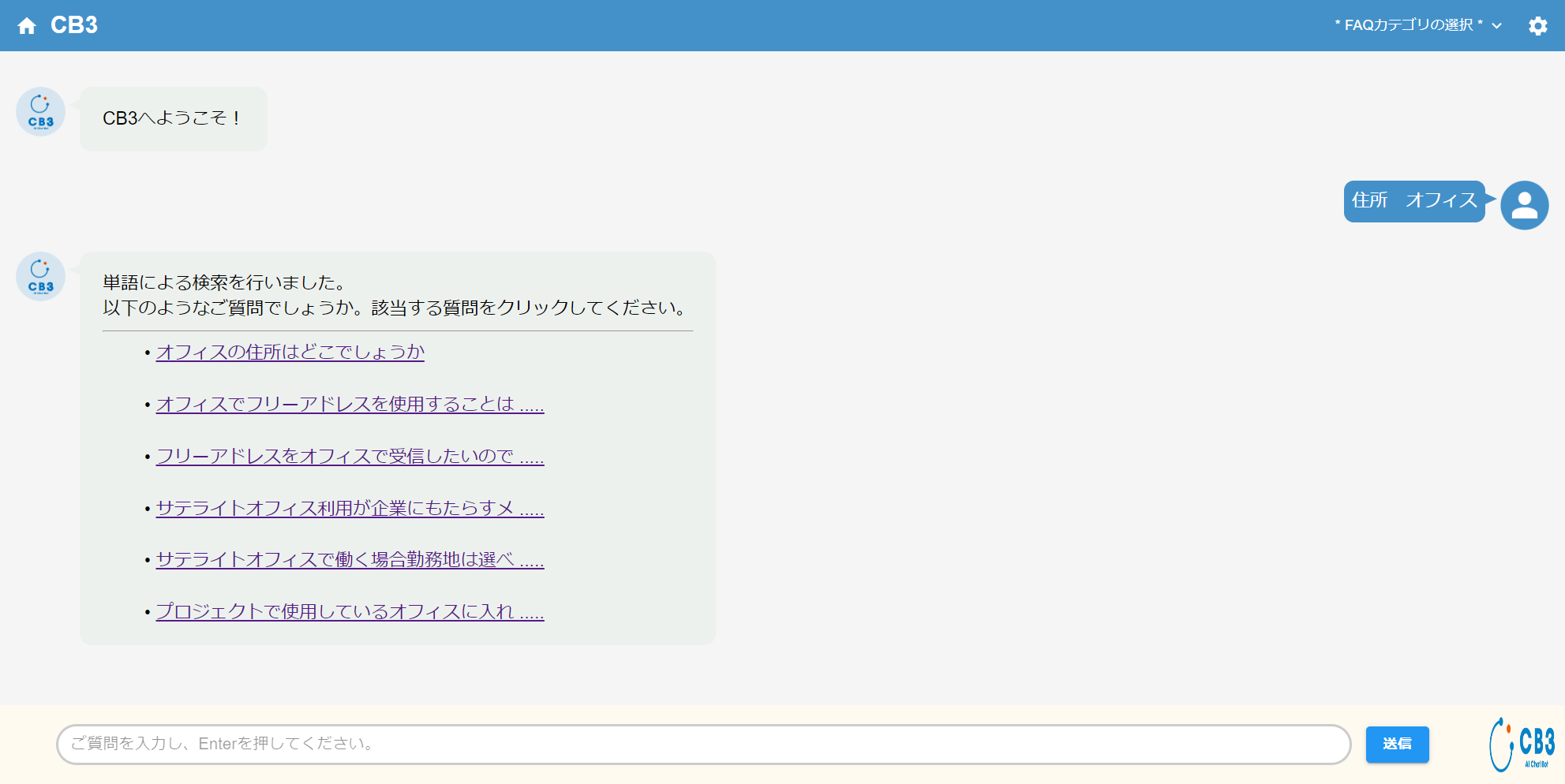Click the 単語による検索を行いました message text
This screenshot has width=1565, height=784.
point(224,282)
